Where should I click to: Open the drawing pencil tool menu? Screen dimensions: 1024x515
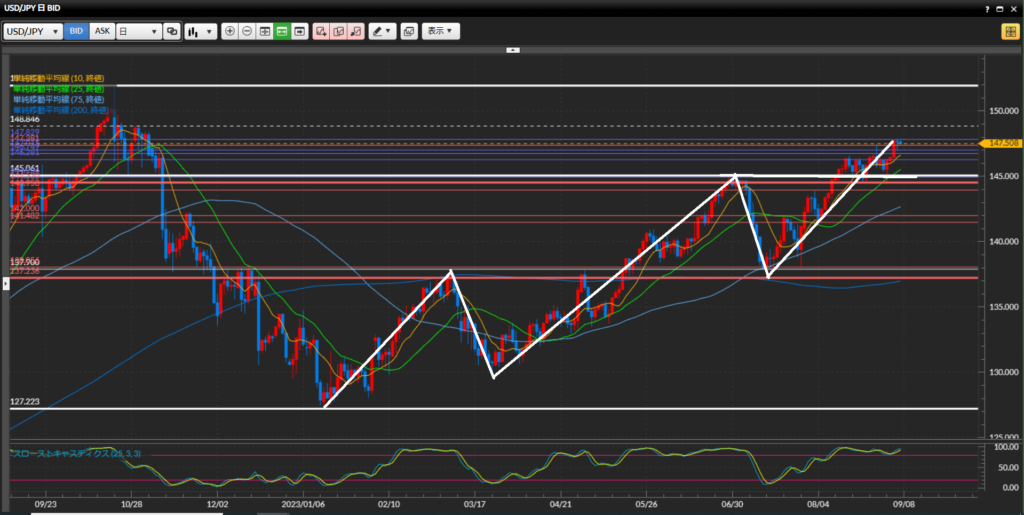(x=381, y=31)
